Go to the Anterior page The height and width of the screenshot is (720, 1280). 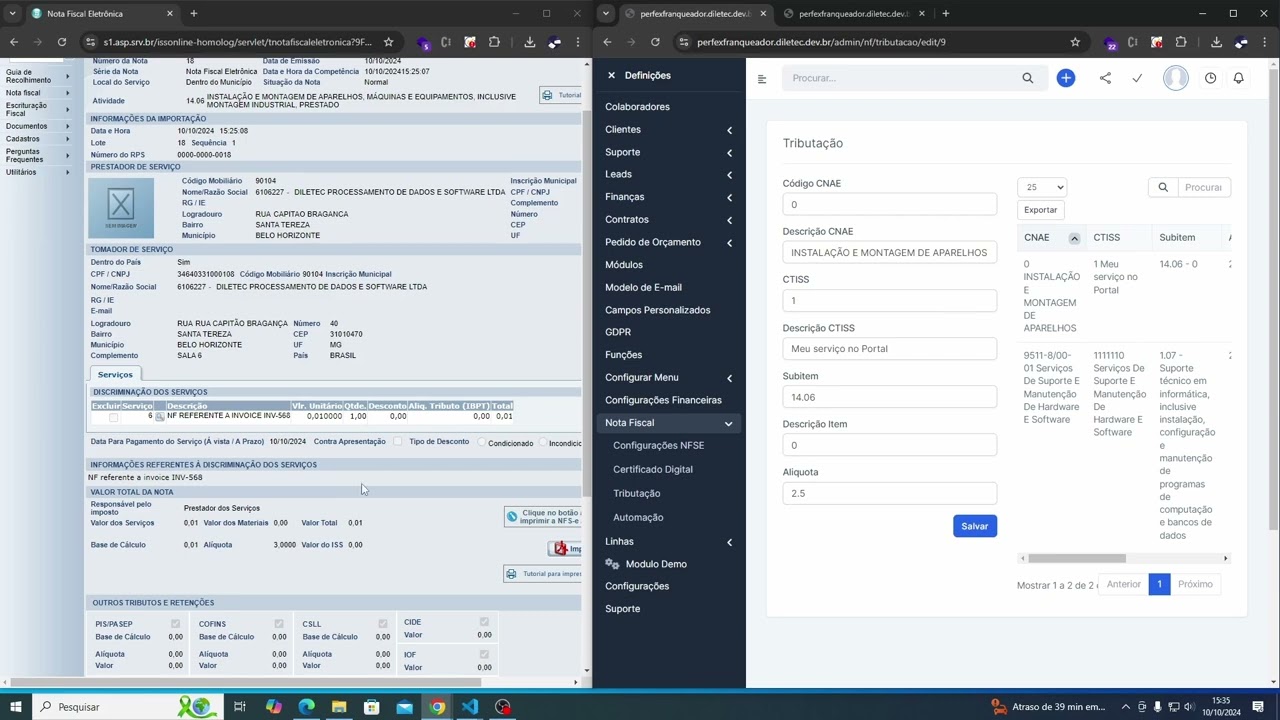click(1123, 584)
